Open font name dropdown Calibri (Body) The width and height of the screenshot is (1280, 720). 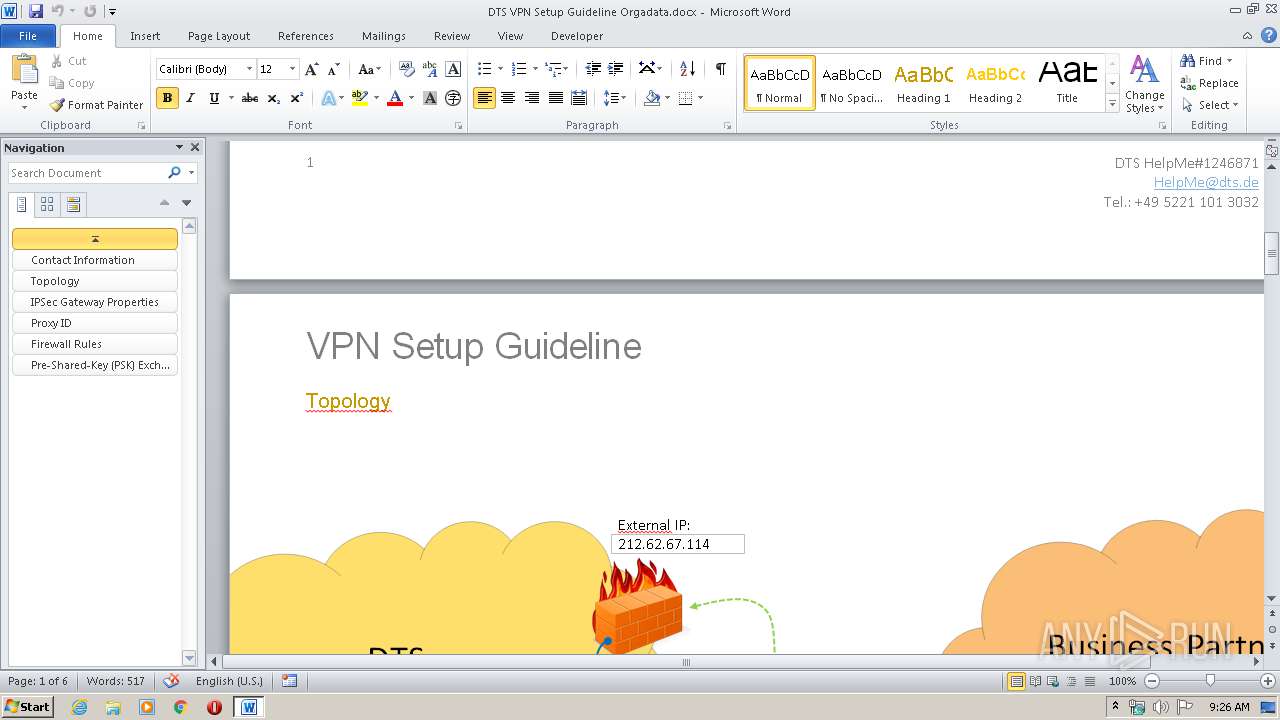click(x=250, y=69)
